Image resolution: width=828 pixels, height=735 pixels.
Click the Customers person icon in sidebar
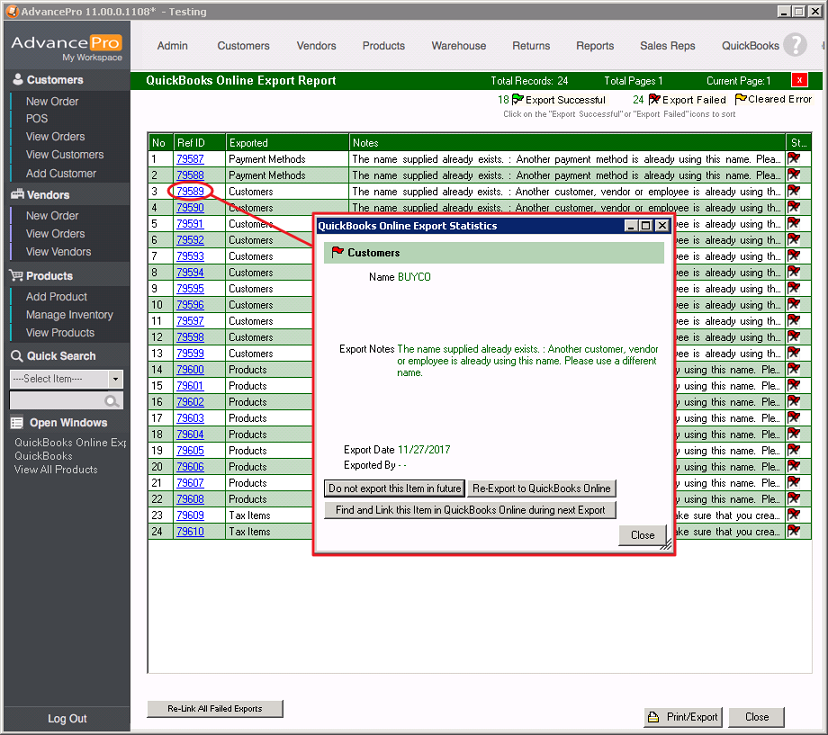point(18,79)
